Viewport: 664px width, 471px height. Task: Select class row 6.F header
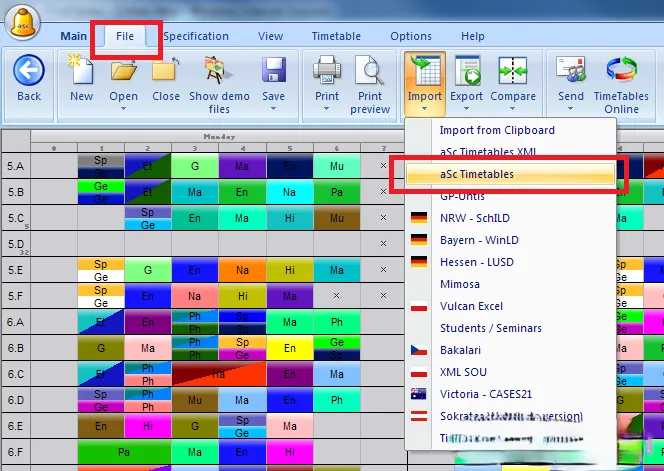(x=16, y=452)
